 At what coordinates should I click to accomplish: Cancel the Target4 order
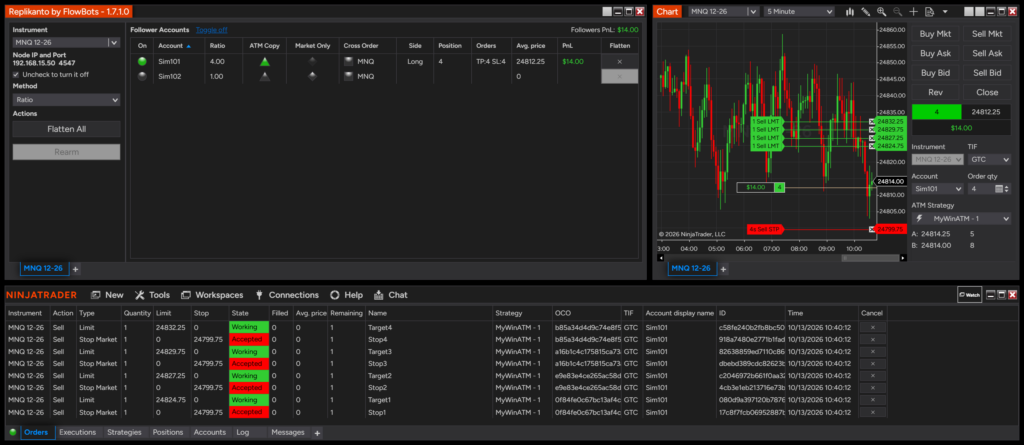(873, 327)
